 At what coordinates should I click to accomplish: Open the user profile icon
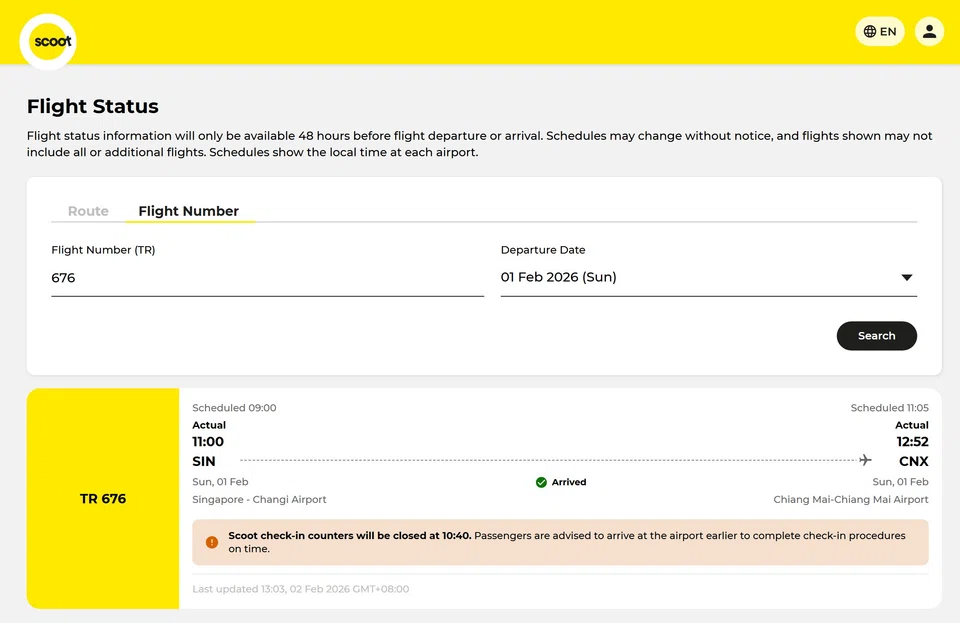[x=929, y=32]
